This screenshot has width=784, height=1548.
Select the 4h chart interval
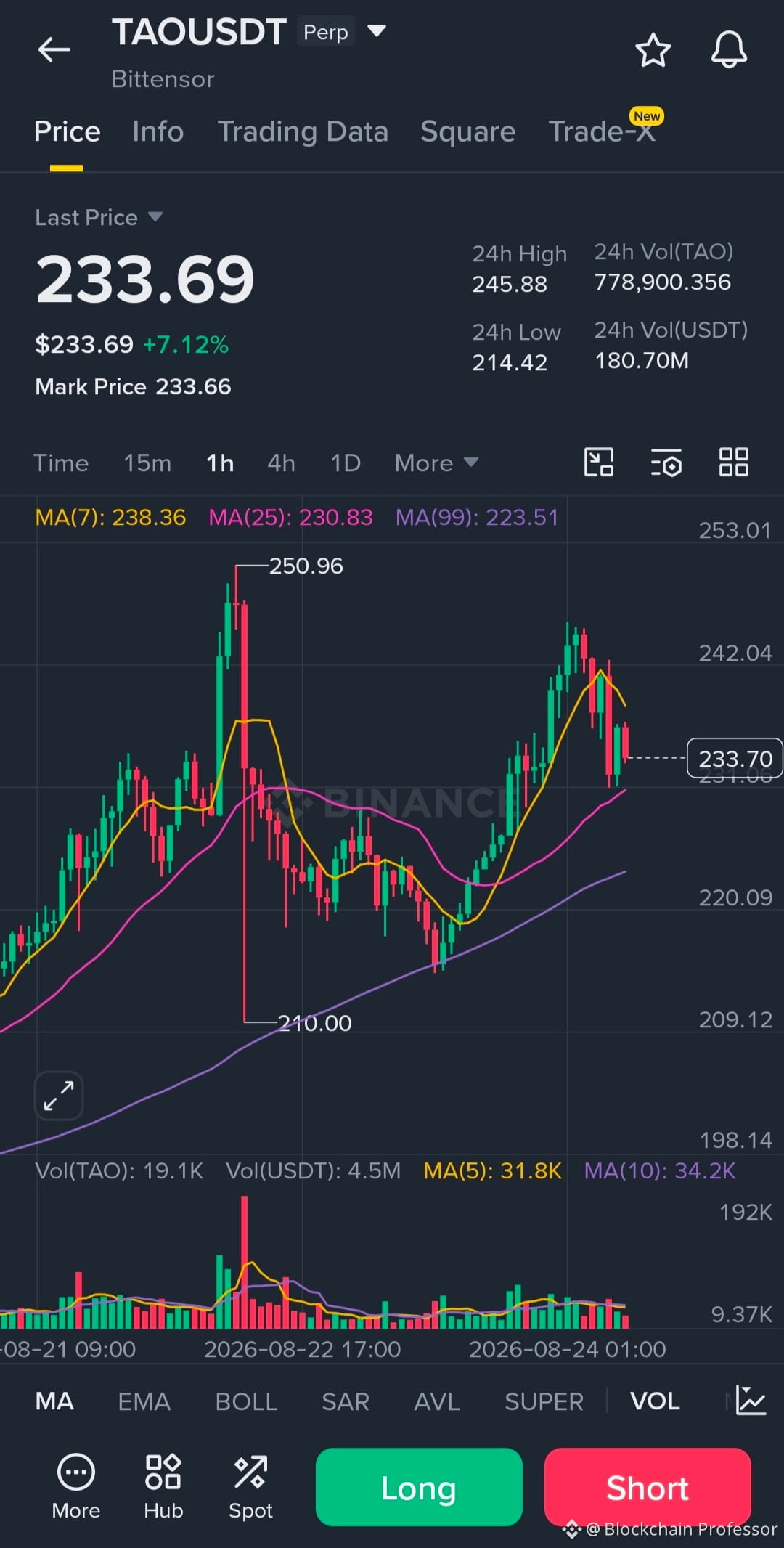pyautogui.click(x=281, y=463)
